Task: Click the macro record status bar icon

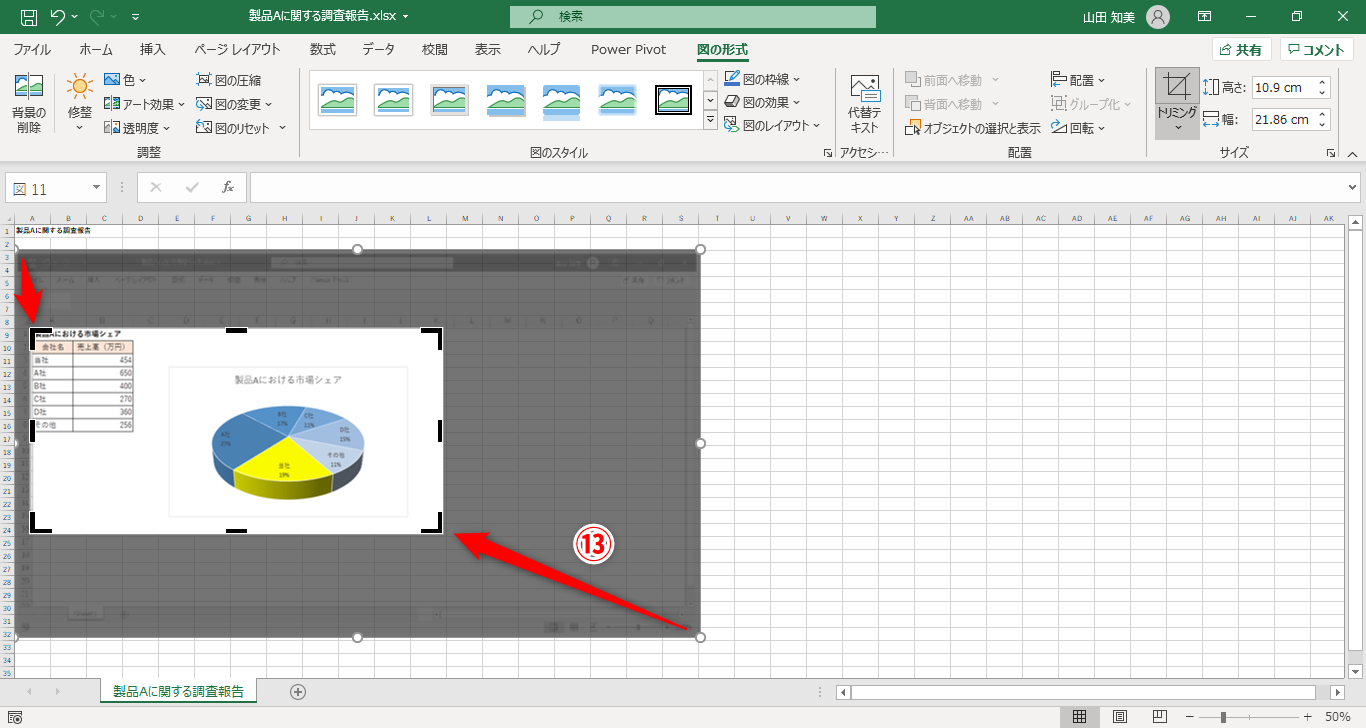Action: pos(14,717)
